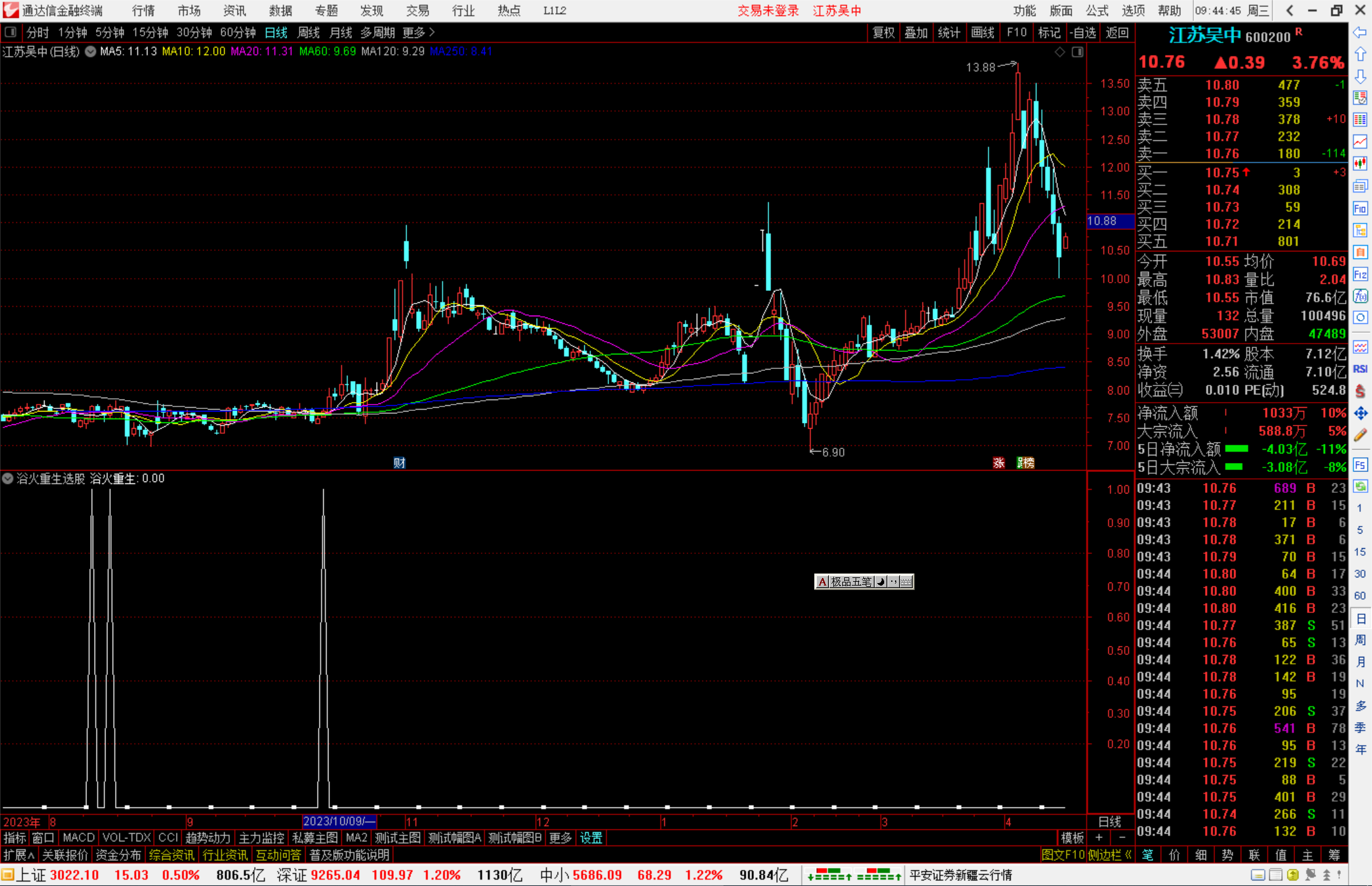The width and height of the screenshot is (1372, 886).
Task: Switch to the MACD indicator tab
Action: [x=79, y=838]
